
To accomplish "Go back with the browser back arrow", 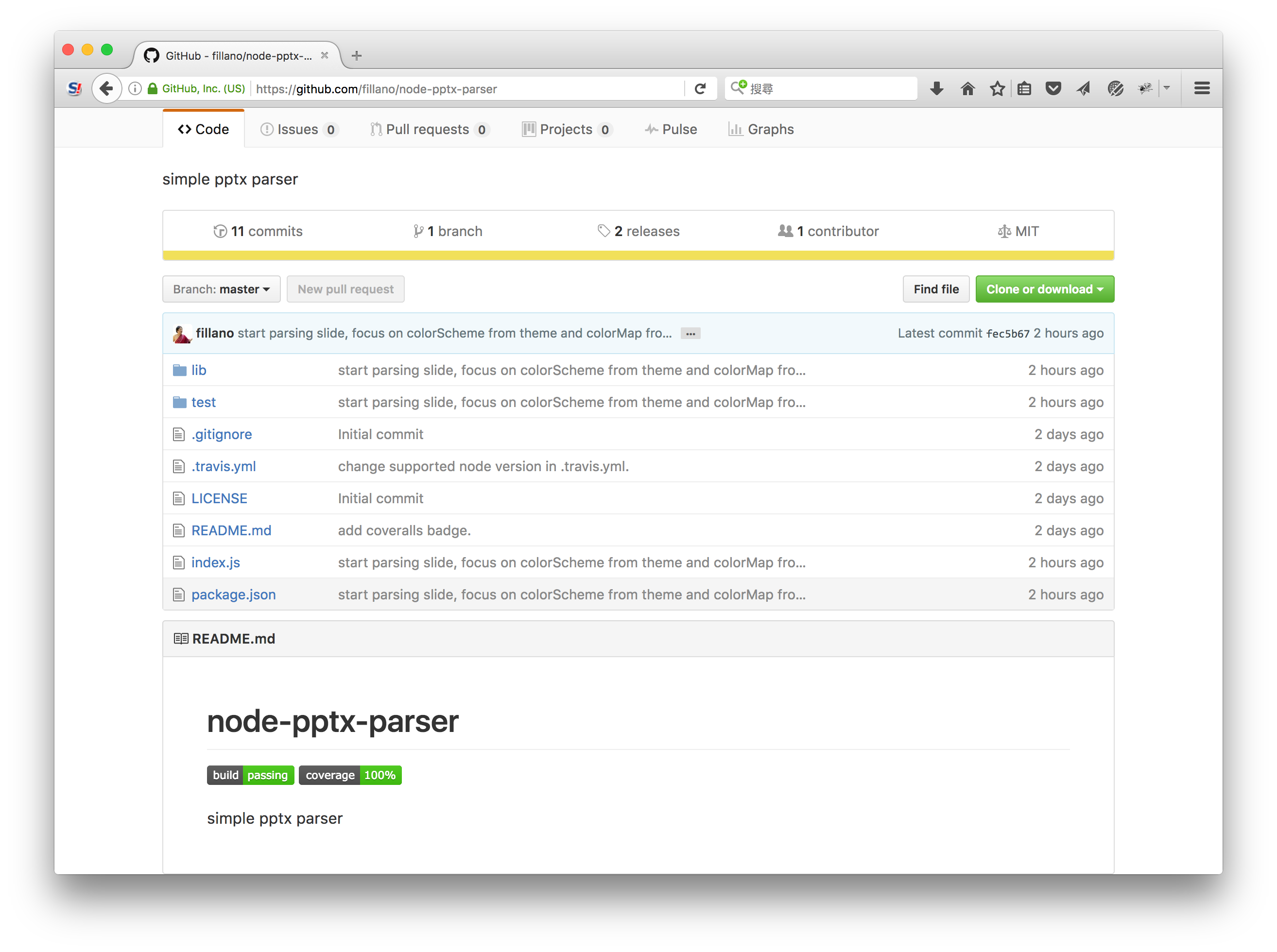I will [106, 88].
